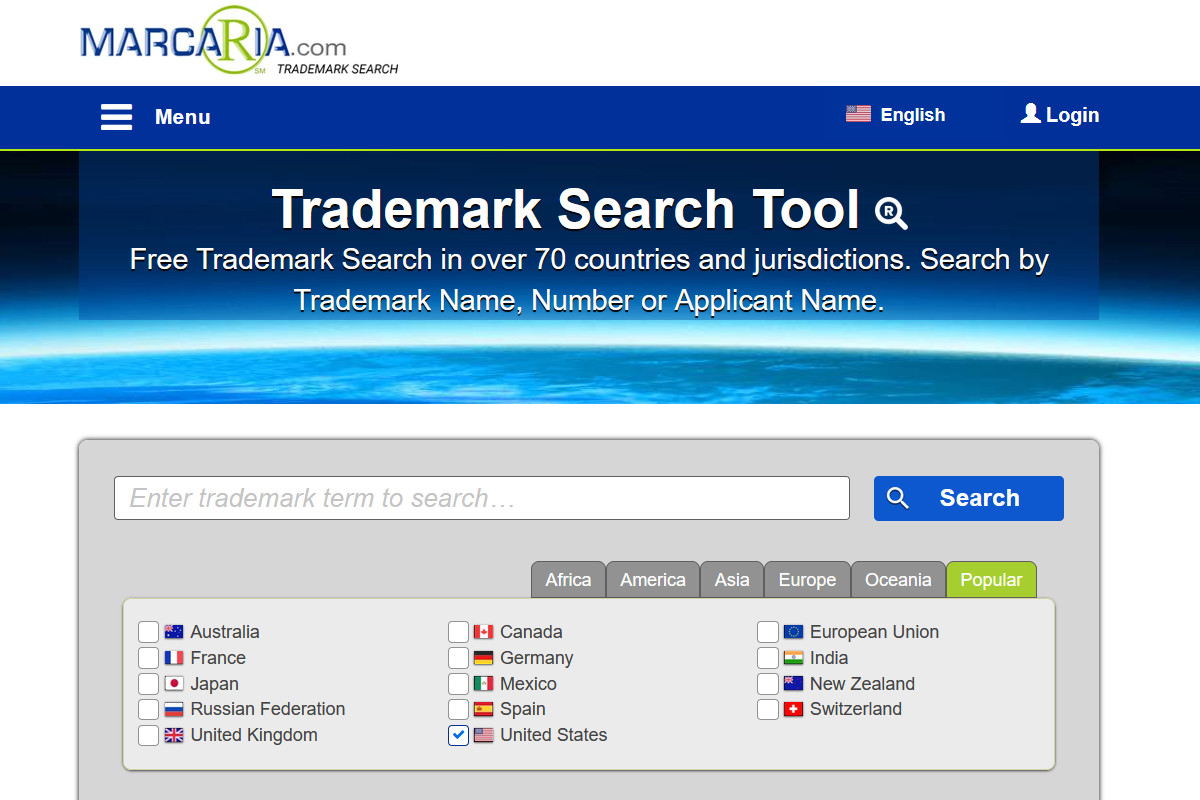
Task: Click the Canada flag icon
Action: click(x=484, y=632)
